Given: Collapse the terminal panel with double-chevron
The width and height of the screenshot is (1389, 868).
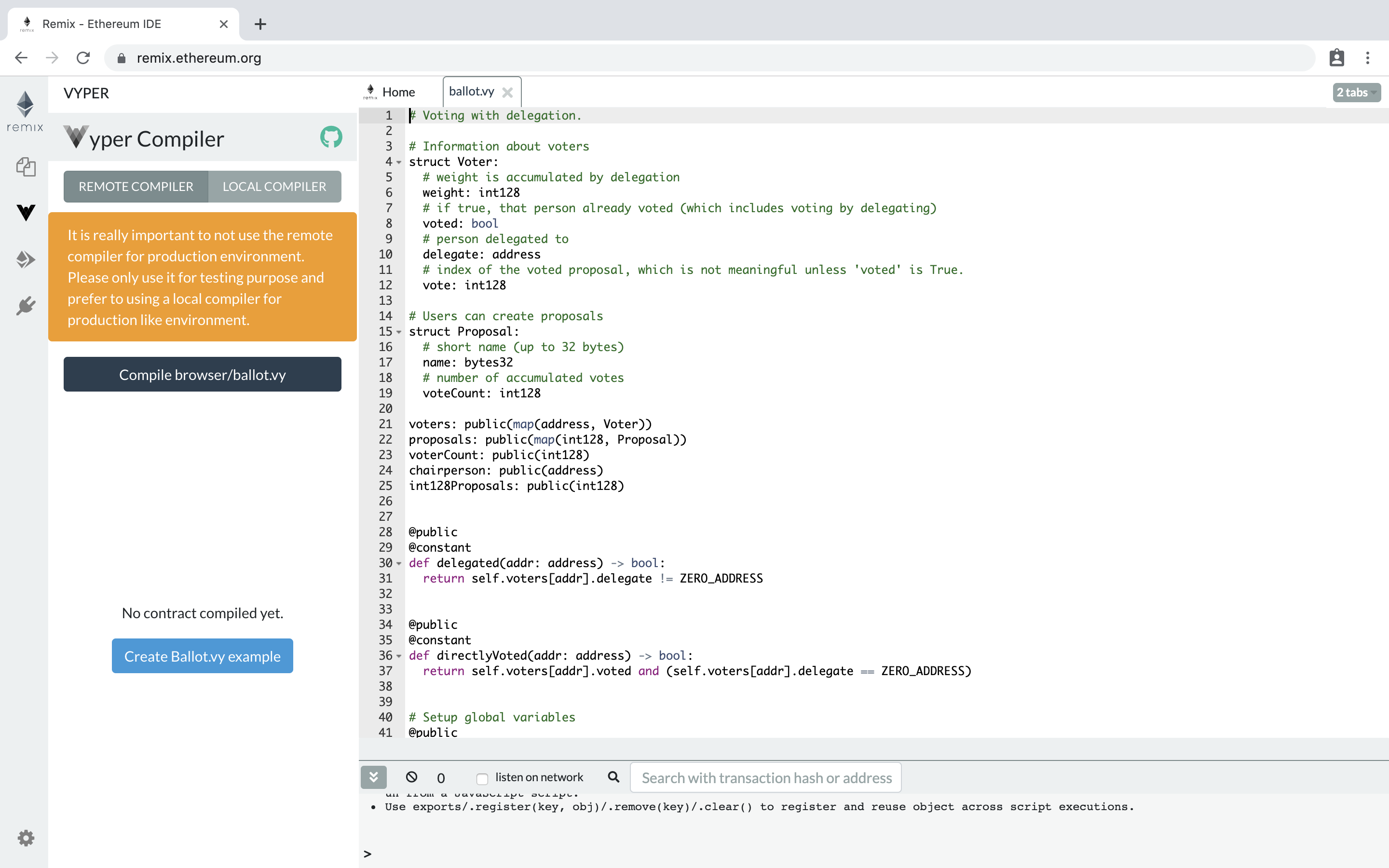Looking at the screenshot, I should coord(374,777).
